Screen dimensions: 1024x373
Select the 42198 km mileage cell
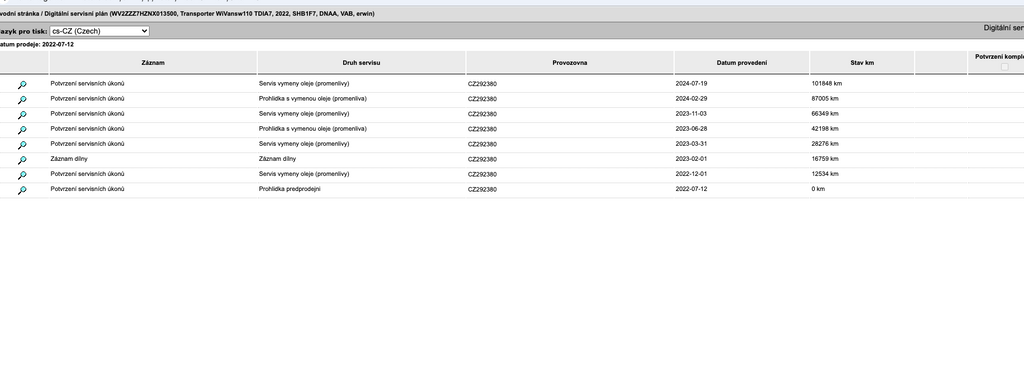click(x=825, y=129)
